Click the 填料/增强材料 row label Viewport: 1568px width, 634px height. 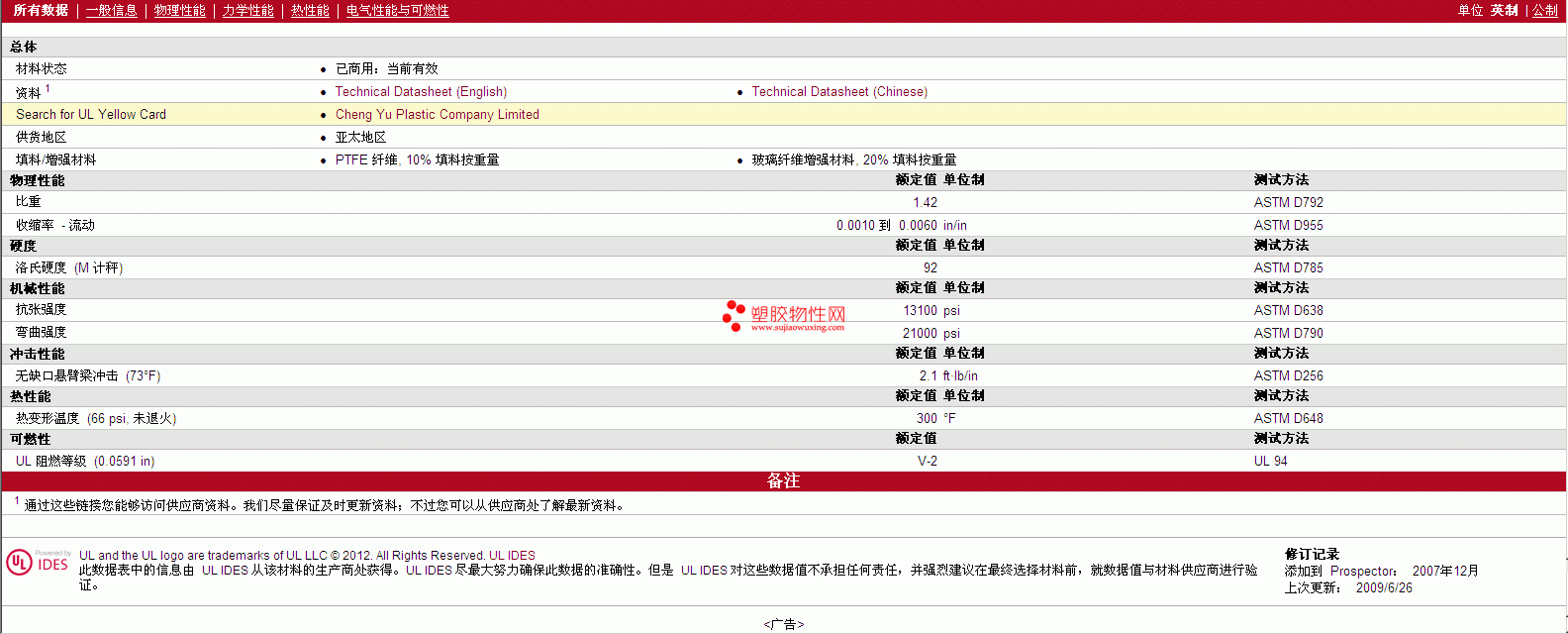[x=55, y=159]
